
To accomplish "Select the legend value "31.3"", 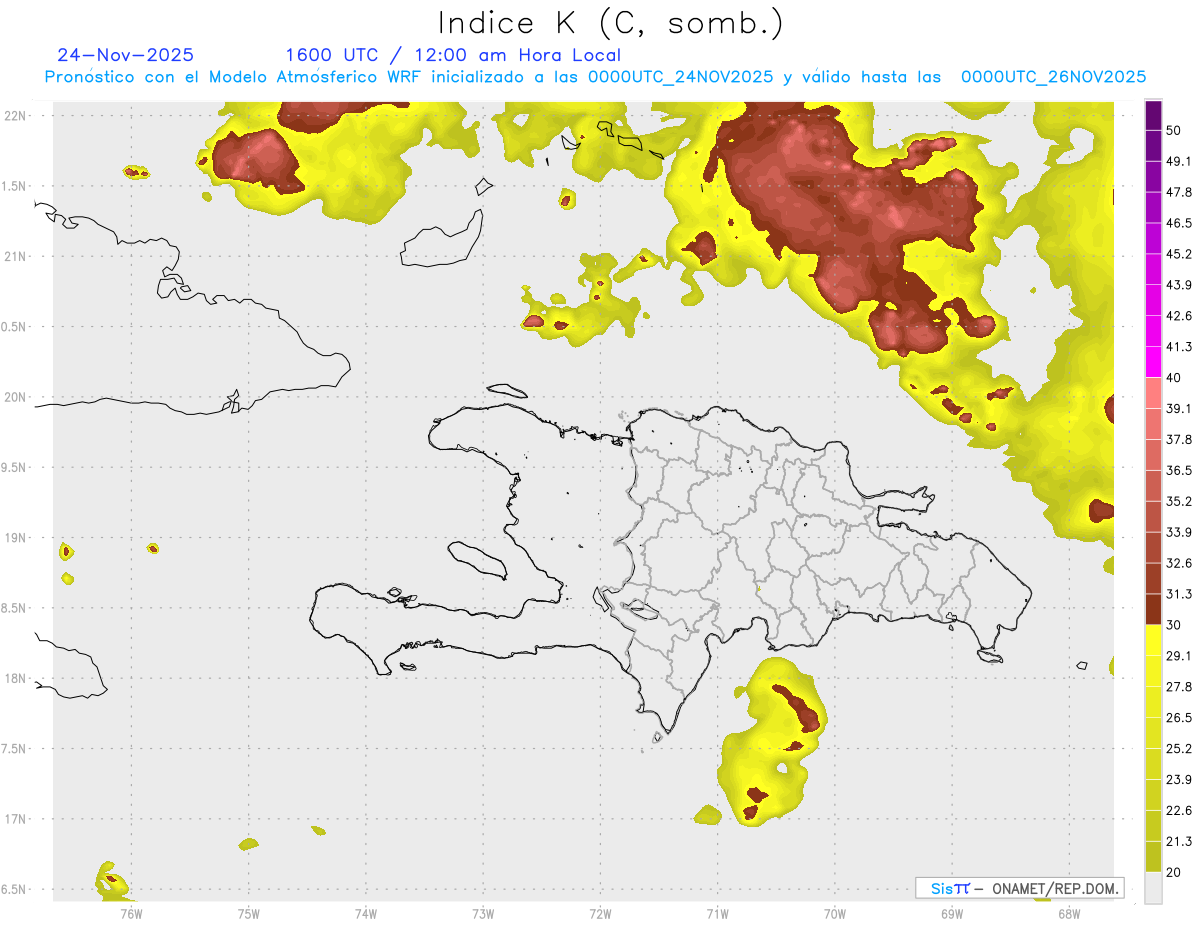I will 1179,594.
